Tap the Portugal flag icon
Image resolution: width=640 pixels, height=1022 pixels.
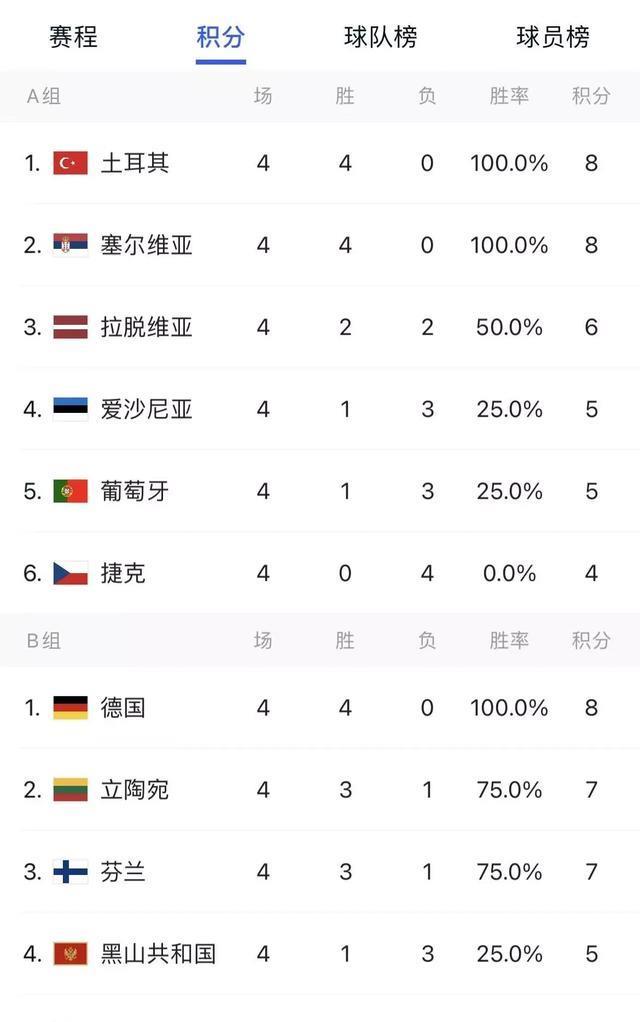pos(70,491)
